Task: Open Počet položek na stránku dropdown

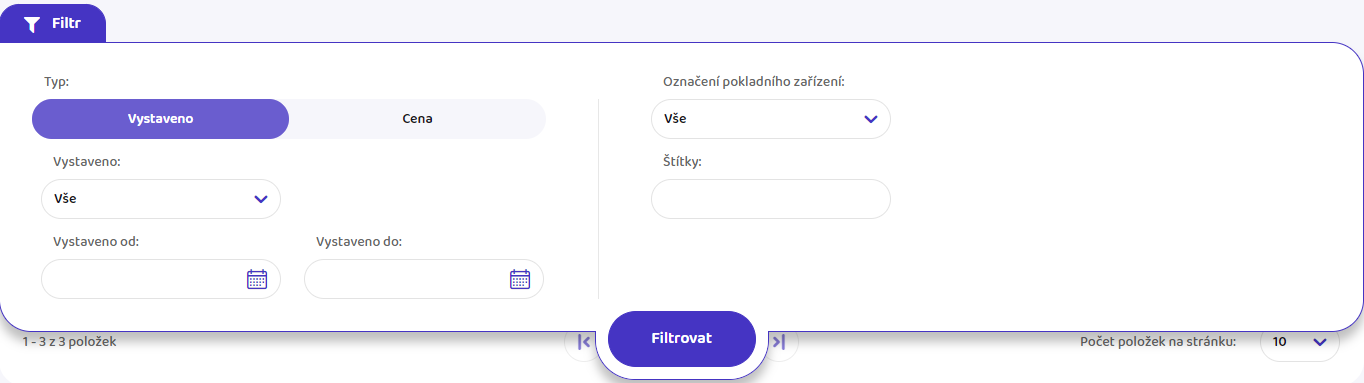Action: (1299, 342)
